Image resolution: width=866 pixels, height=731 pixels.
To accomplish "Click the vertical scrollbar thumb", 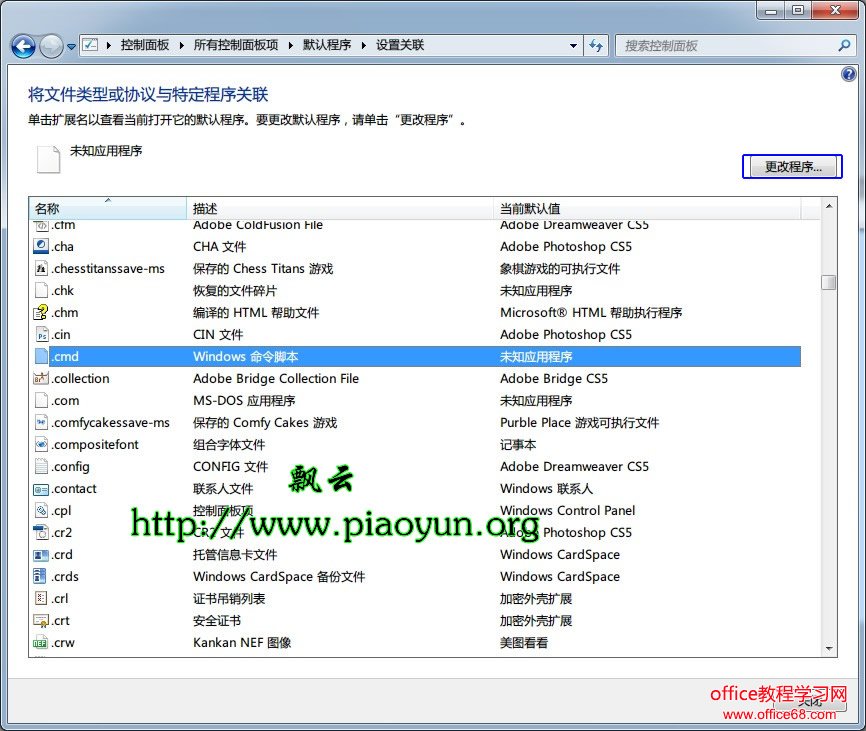I will 828,282.
